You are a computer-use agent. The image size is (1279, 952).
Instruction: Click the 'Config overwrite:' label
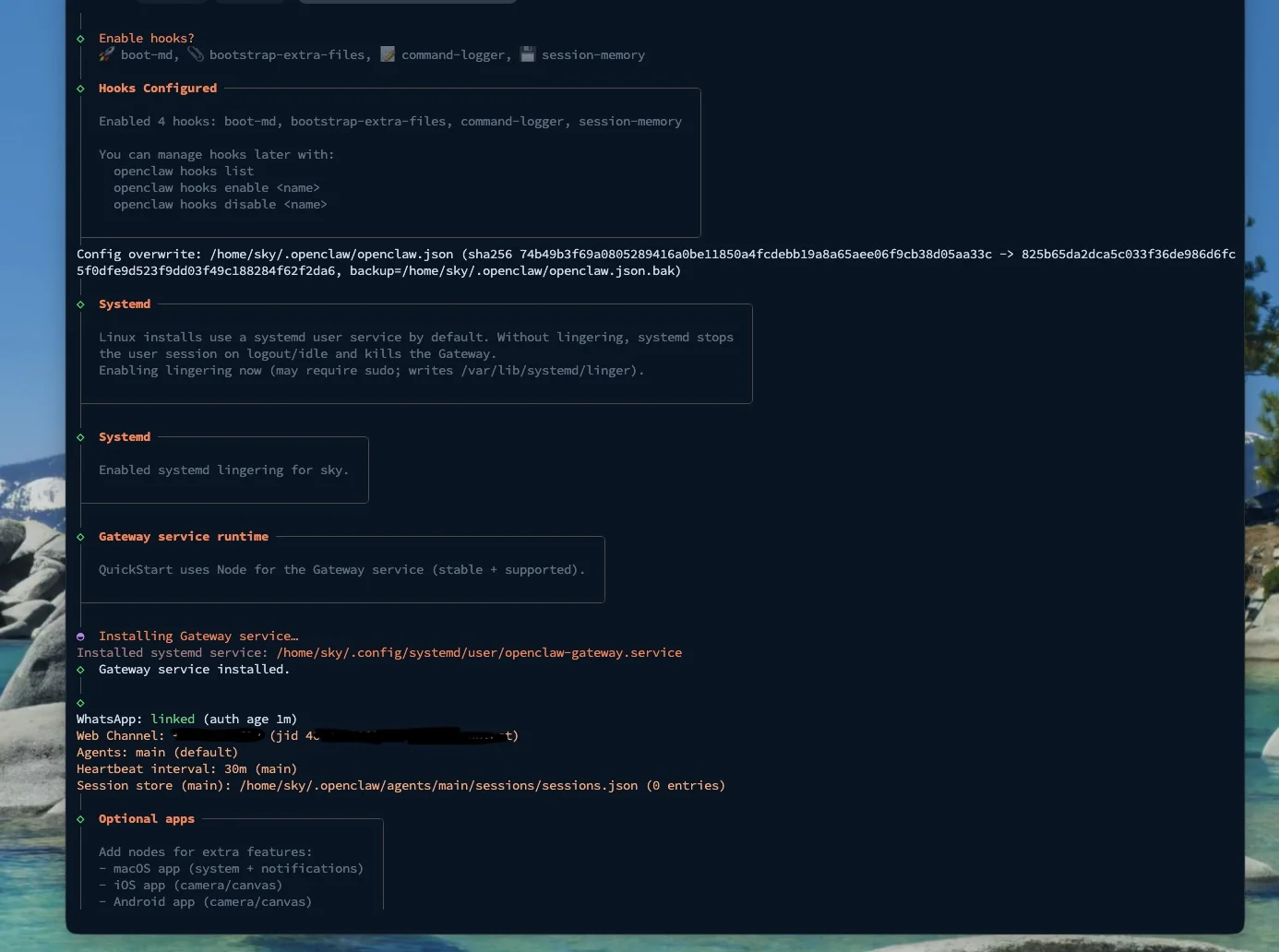(x=139, y=255)
